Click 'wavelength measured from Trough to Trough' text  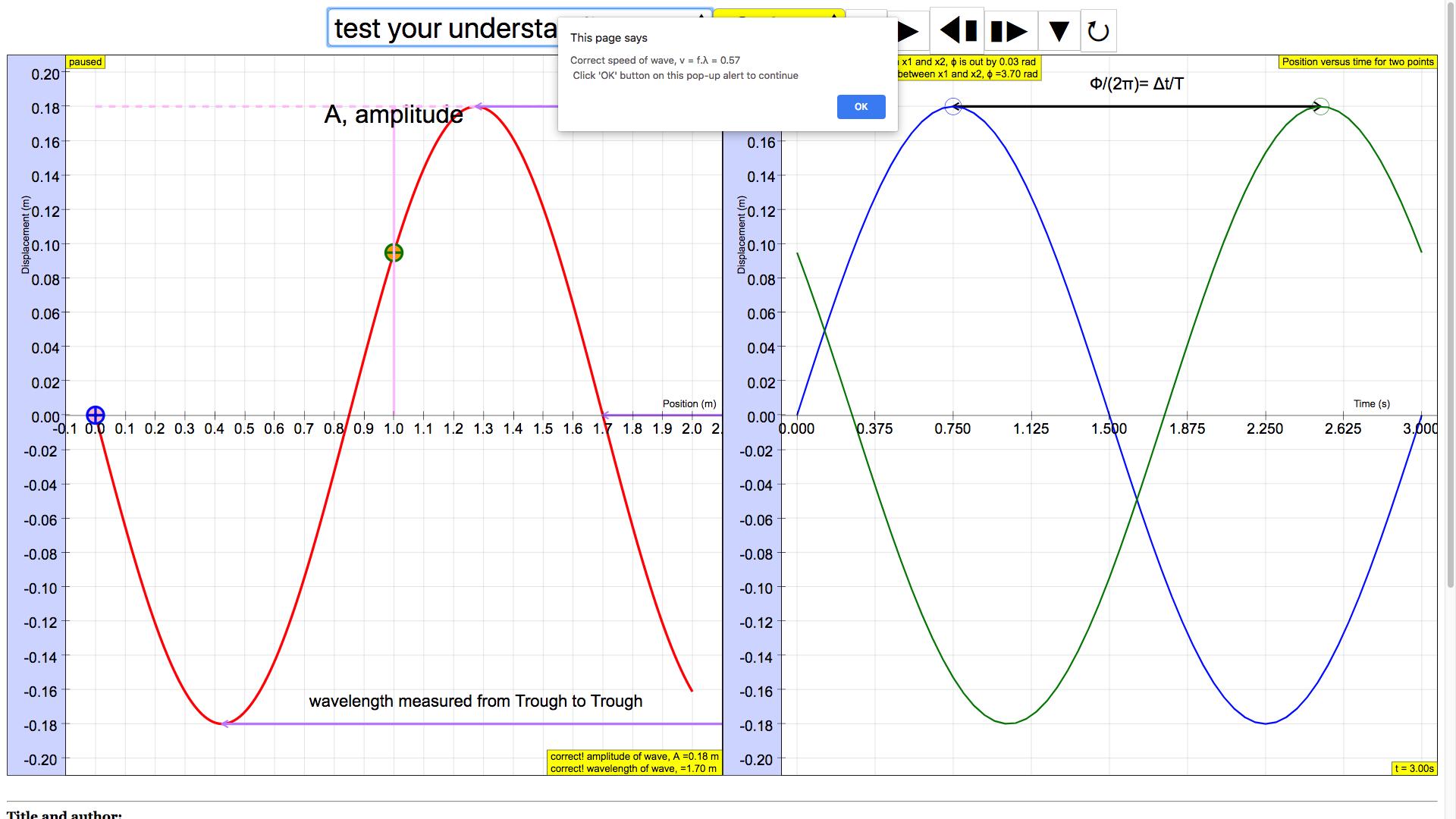(475, 701)
